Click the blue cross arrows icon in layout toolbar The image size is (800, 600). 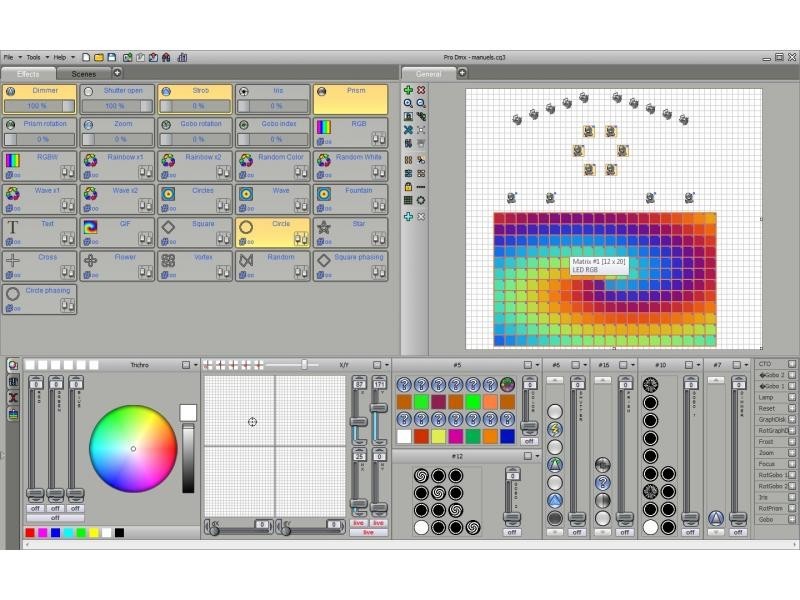[x=408, y=130]
